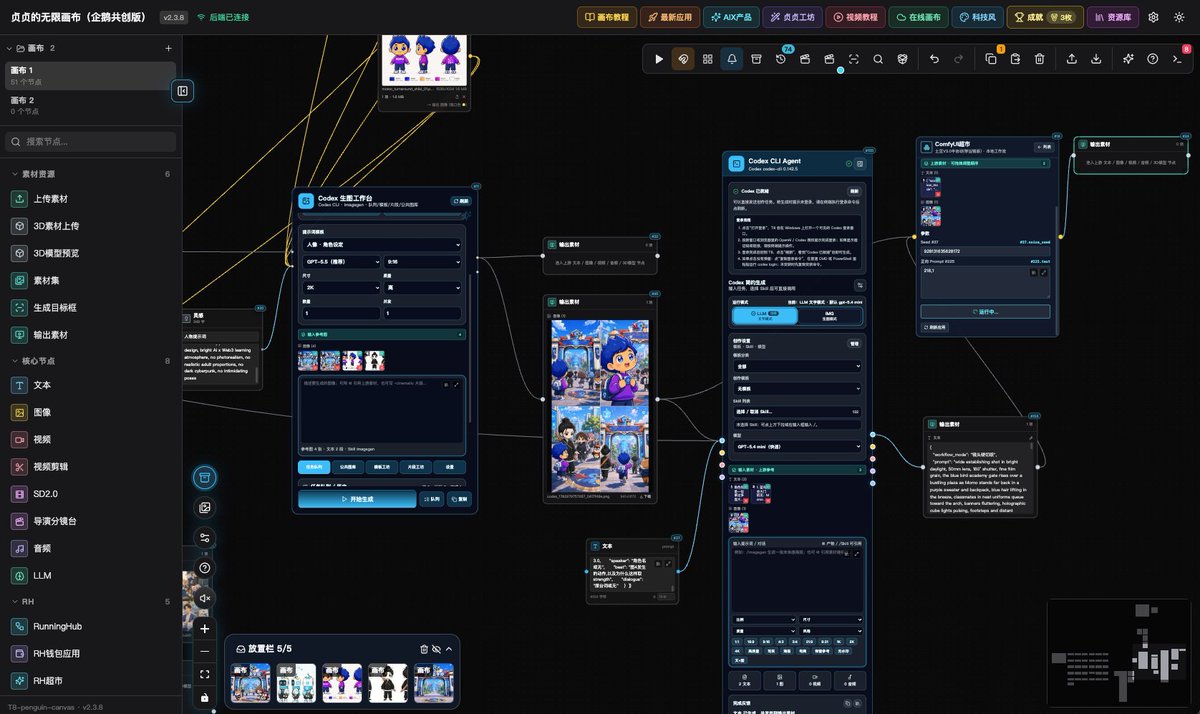The image size is (1200, 714).
Task: Add a RunningHub node
Action: pyautogui.click(x=91, y=626)
